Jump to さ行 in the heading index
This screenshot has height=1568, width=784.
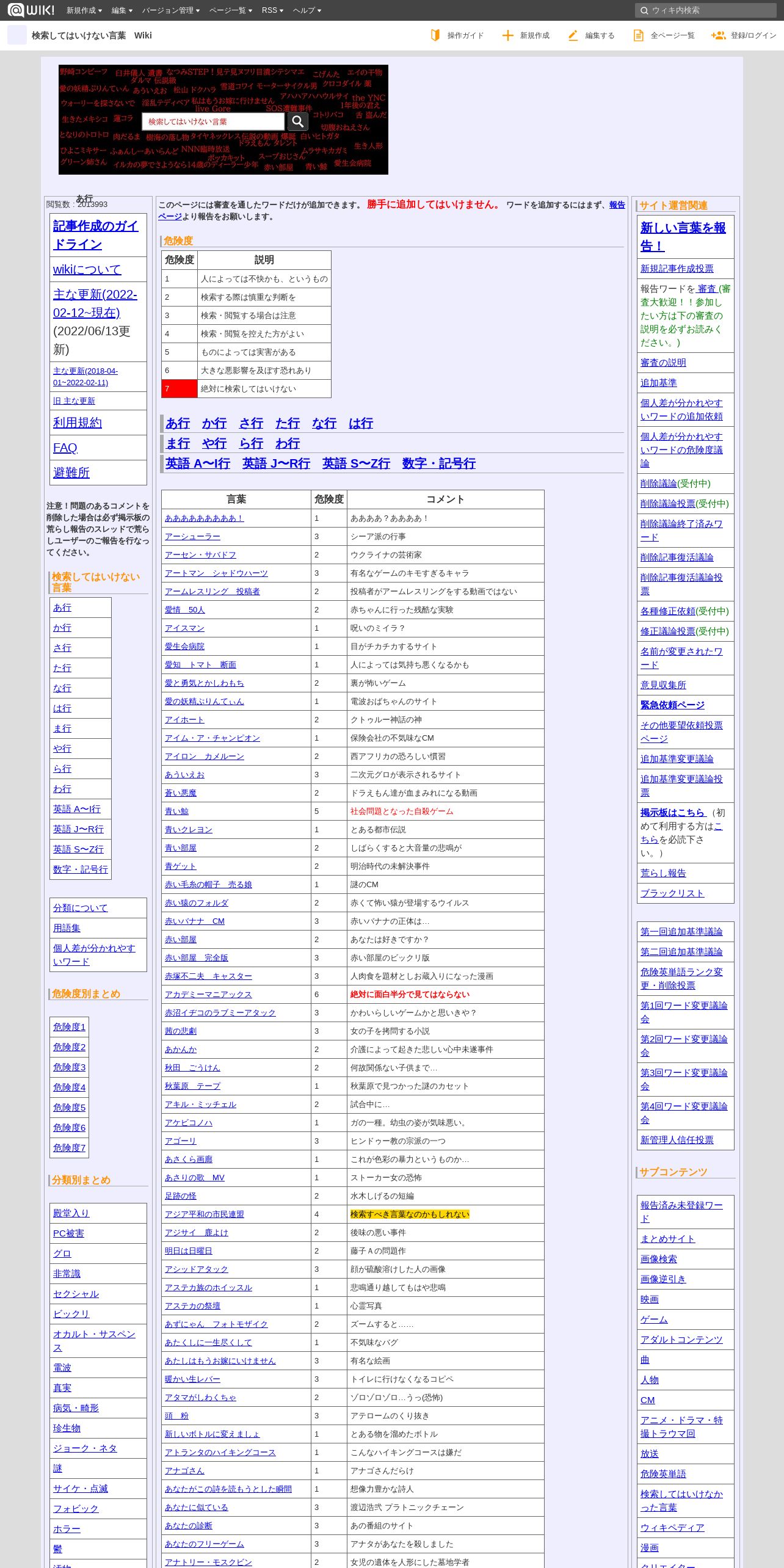251,423
